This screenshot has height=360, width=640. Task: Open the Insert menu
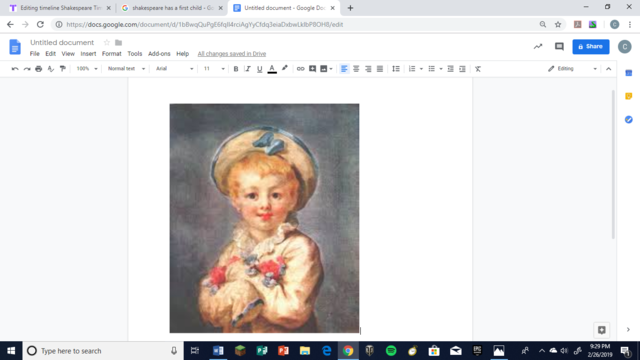tap(88, 53)
